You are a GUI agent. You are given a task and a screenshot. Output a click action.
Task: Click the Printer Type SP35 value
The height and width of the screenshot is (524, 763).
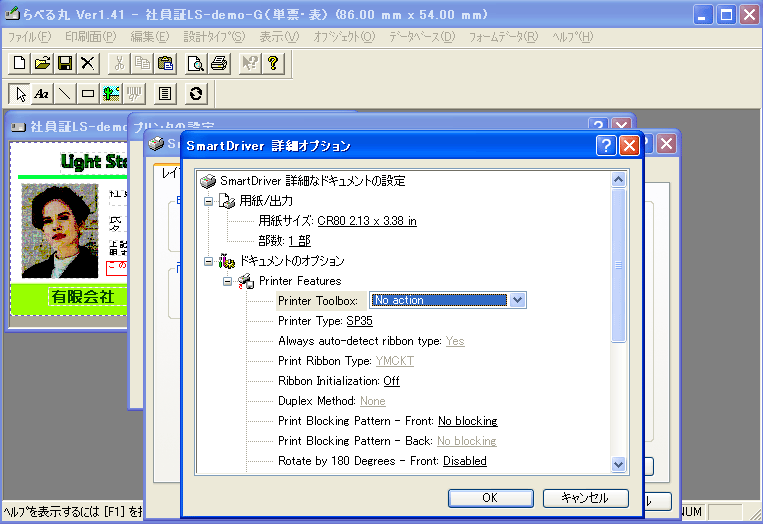coord(360,321)
